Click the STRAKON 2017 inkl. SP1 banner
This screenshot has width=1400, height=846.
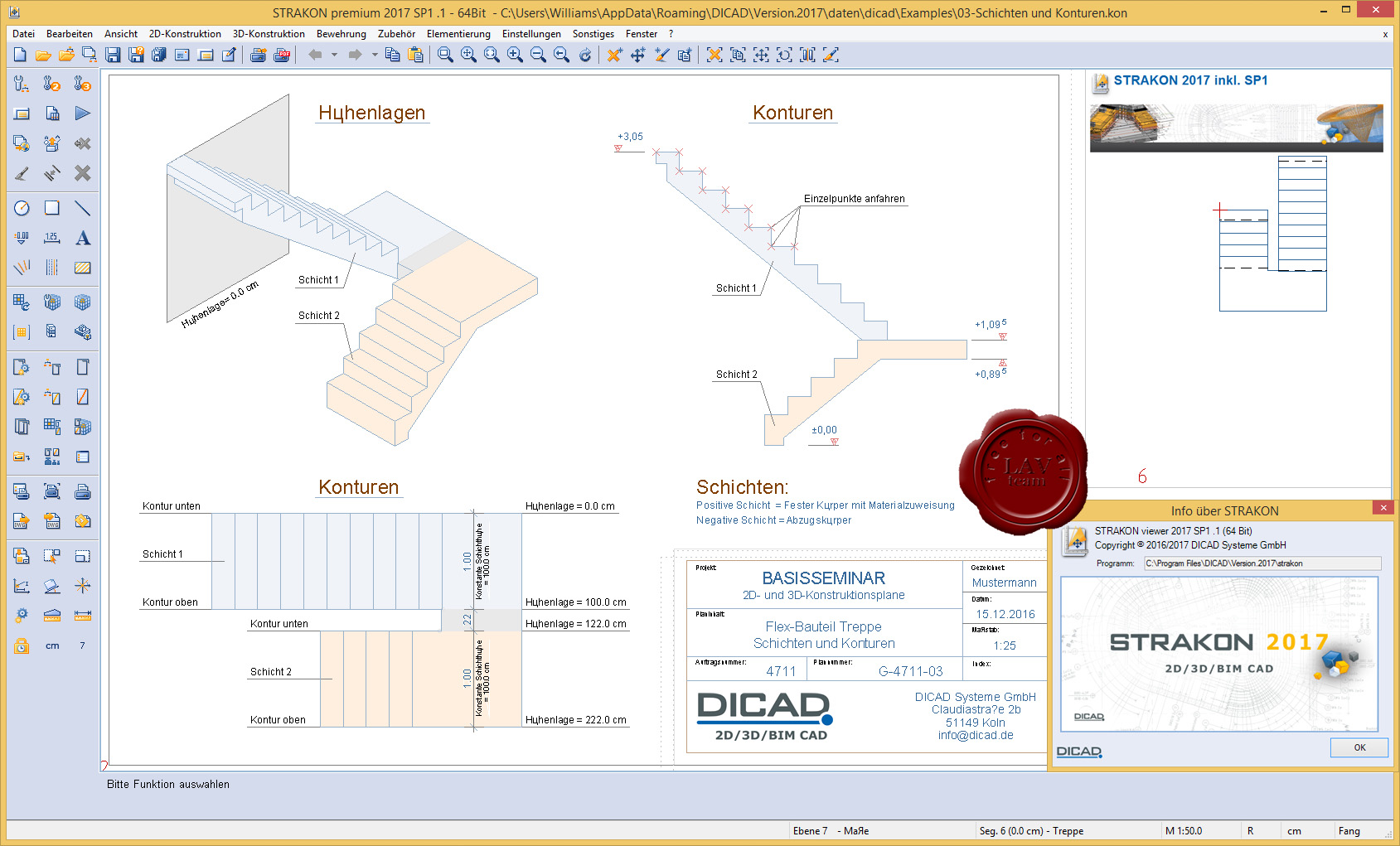tap(1237, 128)
